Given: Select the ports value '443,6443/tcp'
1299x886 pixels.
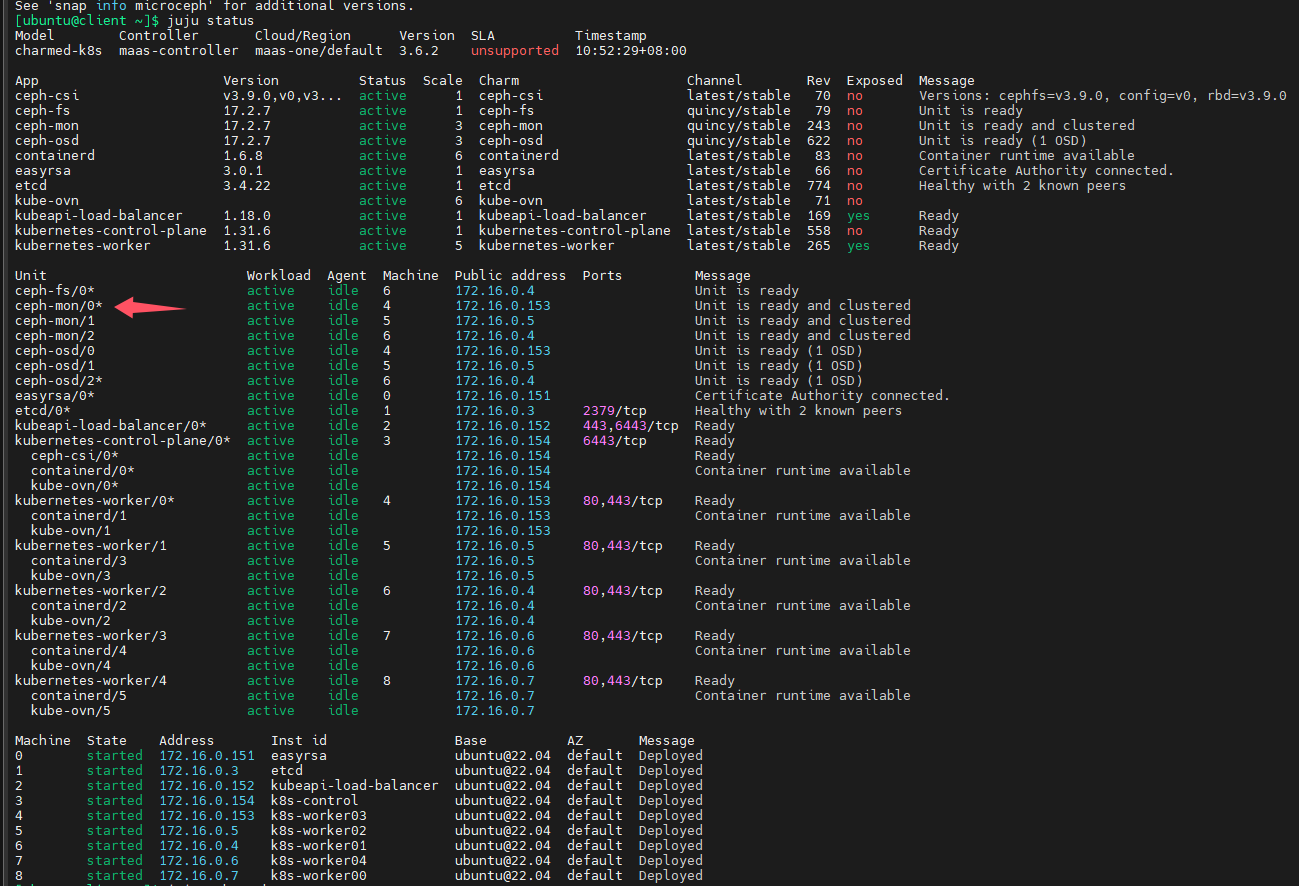Looking at the screenshot, I should pos(631,426).
